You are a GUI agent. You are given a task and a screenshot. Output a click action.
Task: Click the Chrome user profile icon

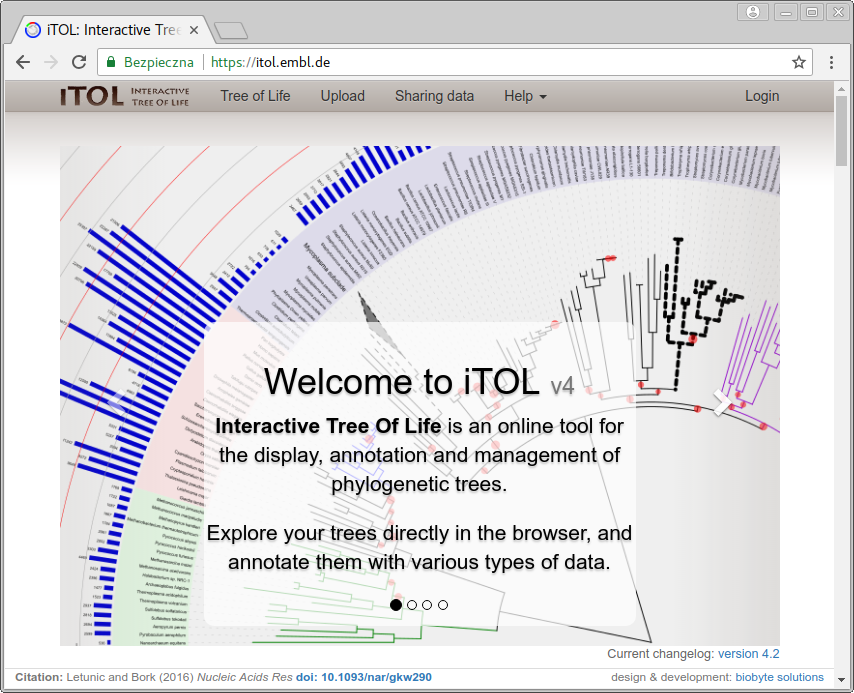[752, 12]
